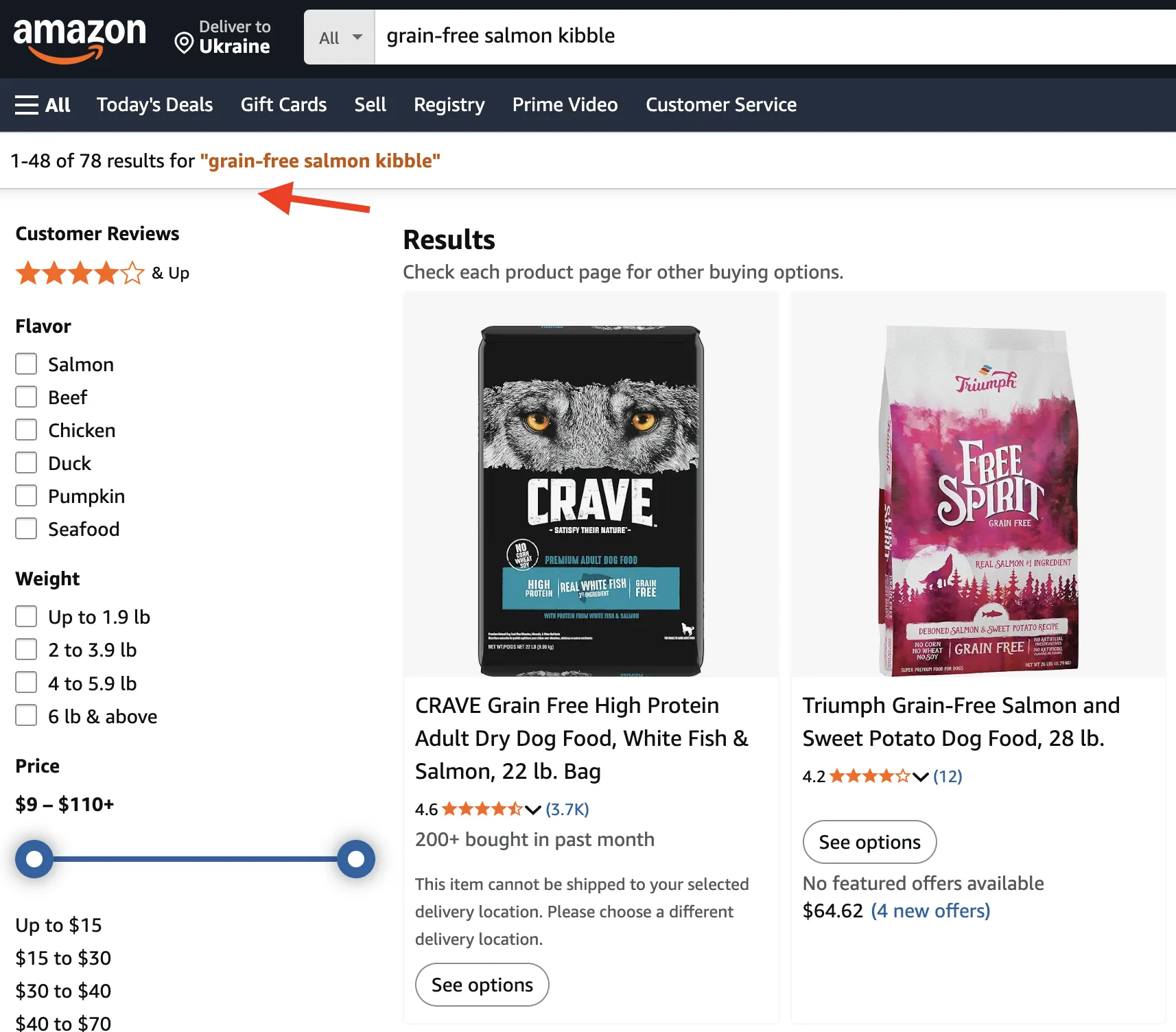
Task: Expand the Triumph product rating dropdown
Action: point(920,776)
